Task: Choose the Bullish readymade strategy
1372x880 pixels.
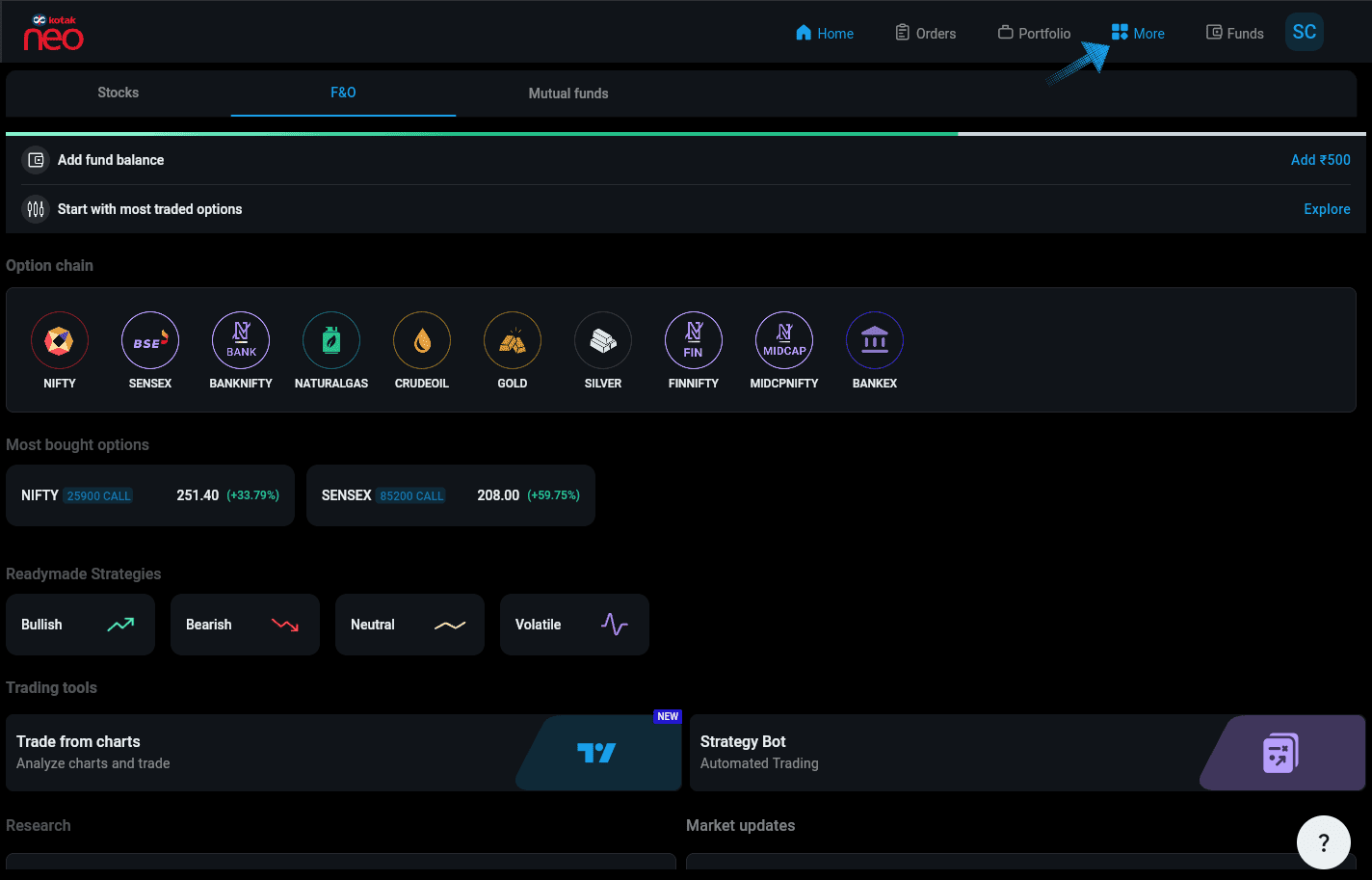Action: [80, 625]
